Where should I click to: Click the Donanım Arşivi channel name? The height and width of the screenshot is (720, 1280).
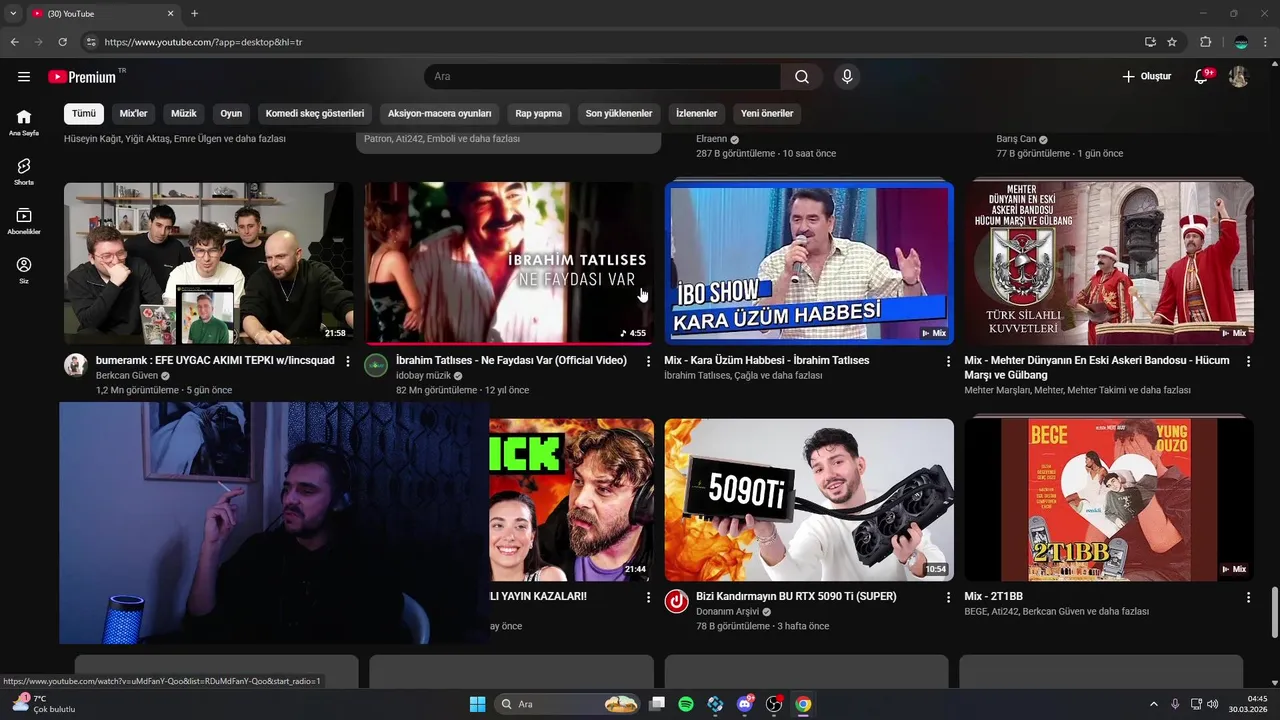coord(728,612)
